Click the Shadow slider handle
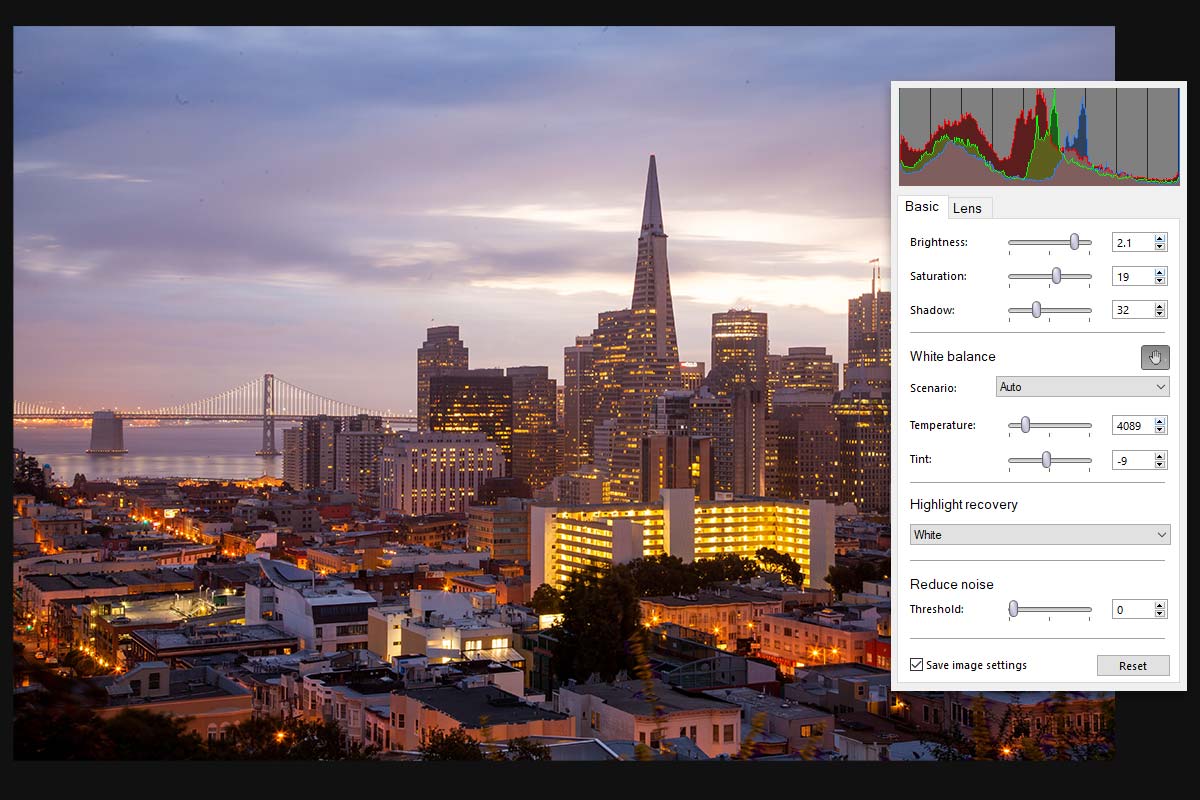Viewport: 1200px width, 800px height. (x=1036, y=310)
